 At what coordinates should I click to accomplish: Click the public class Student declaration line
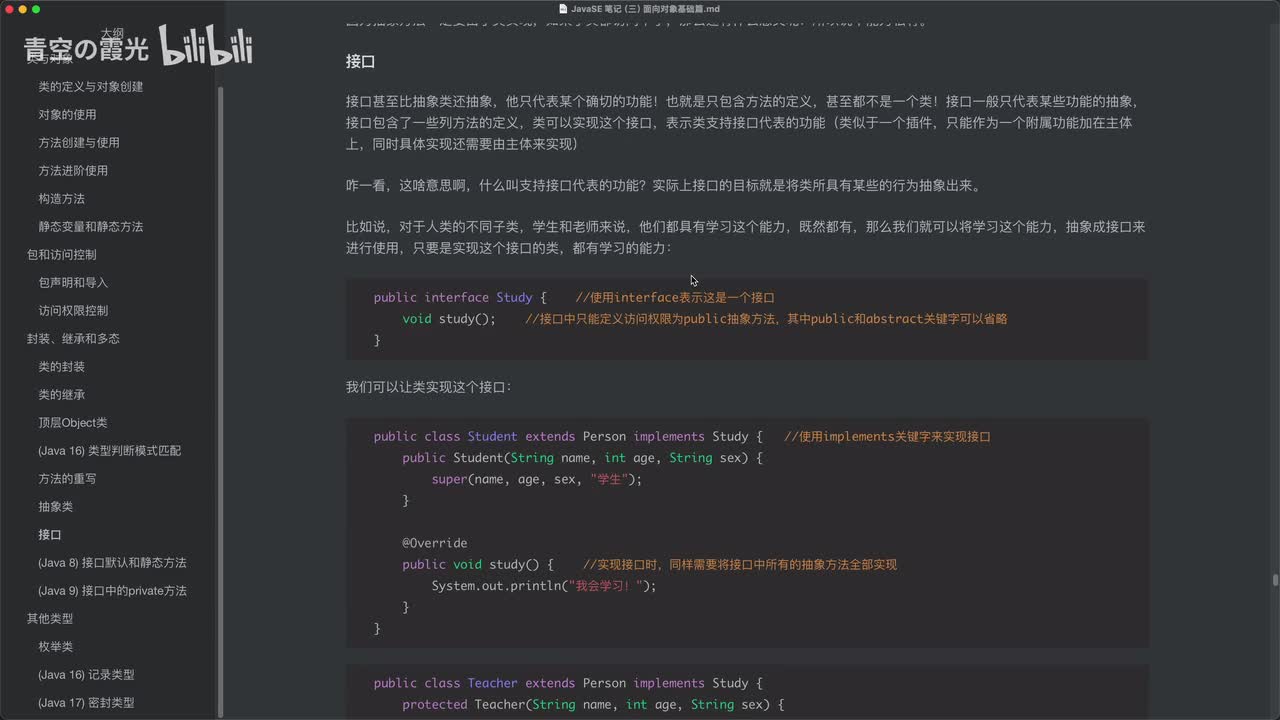point(568,436)
